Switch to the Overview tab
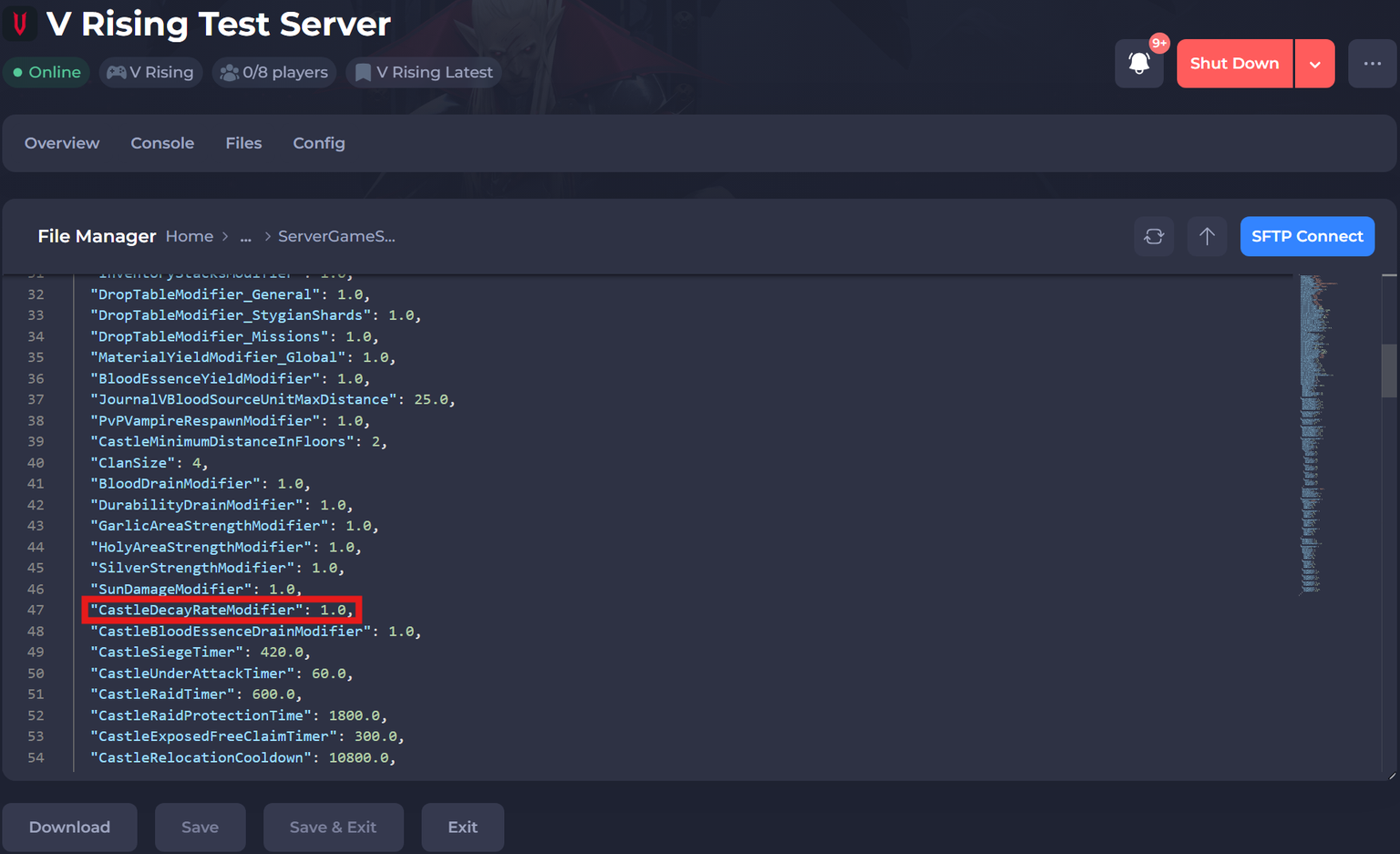 click(62, 143)
